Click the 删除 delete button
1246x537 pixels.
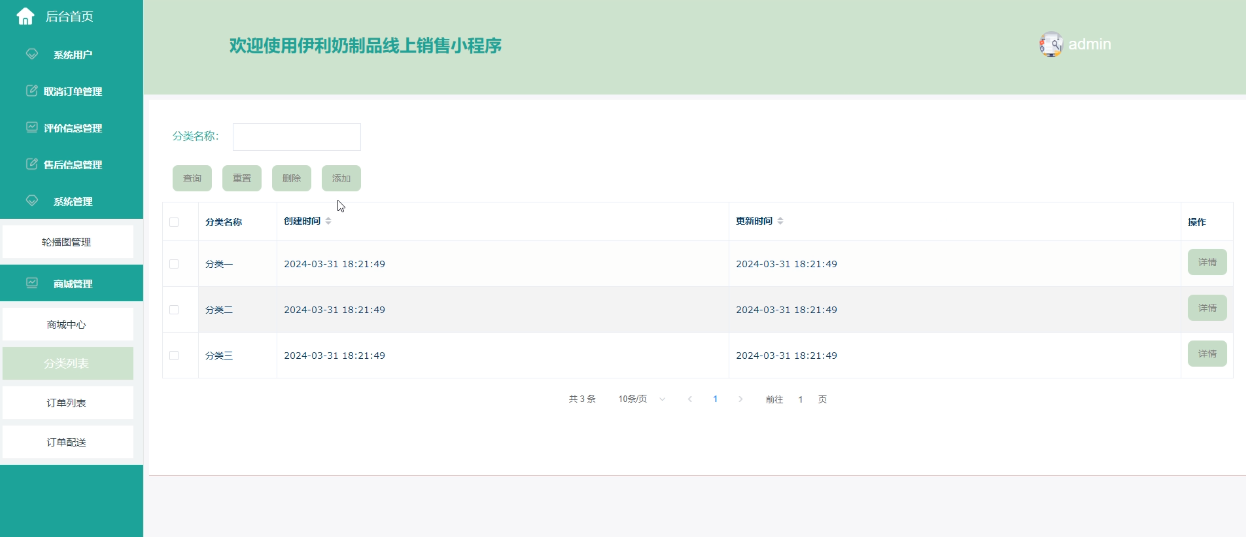[292, 178]
